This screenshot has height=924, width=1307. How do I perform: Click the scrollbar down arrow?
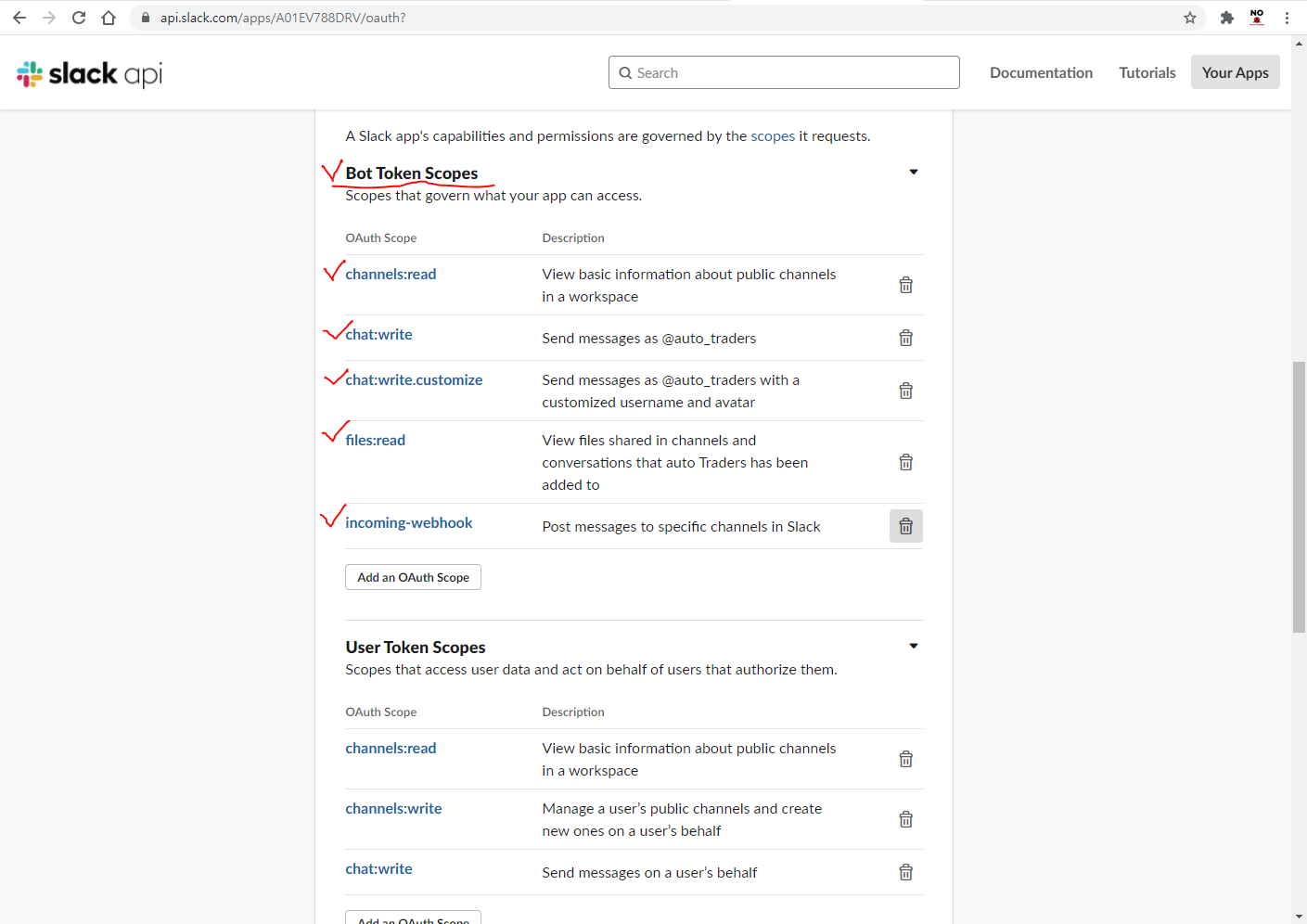coord(1299,917)
